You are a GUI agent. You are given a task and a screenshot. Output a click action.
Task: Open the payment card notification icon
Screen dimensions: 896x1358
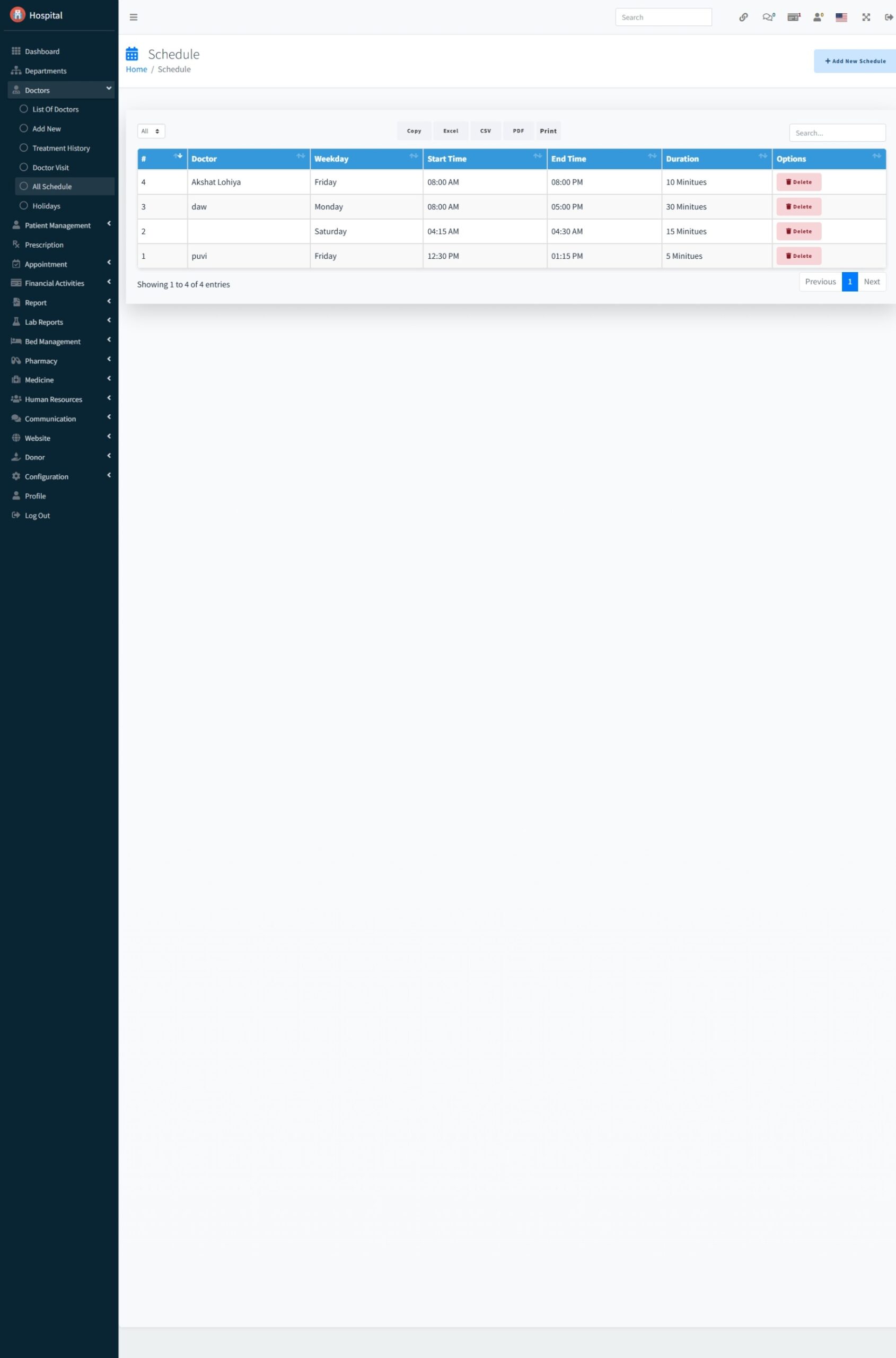pyautogui.click(x=794, y=17)
